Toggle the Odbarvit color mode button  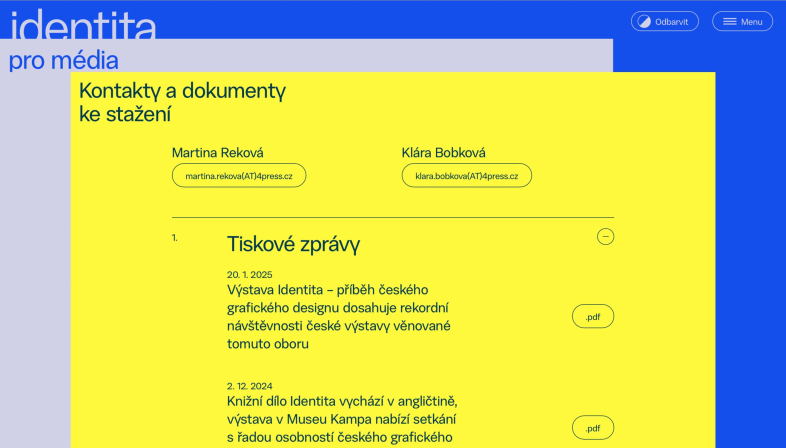664,22
